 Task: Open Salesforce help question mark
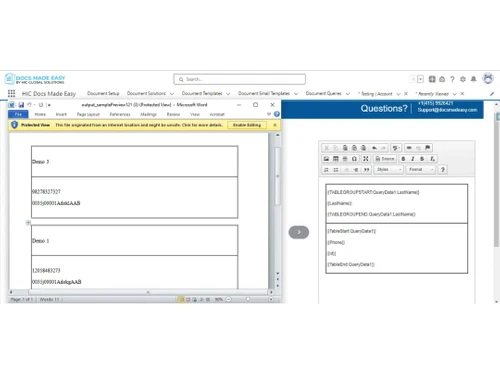452,79
